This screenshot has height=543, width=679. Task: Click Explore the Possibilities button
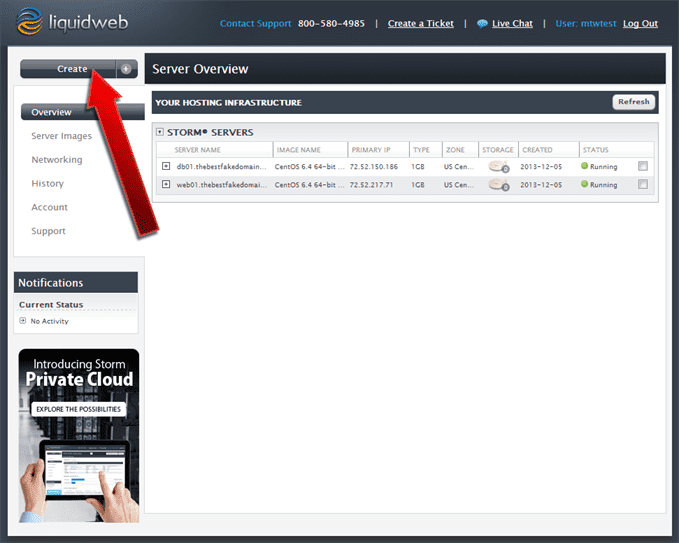[x=78, y=409]
